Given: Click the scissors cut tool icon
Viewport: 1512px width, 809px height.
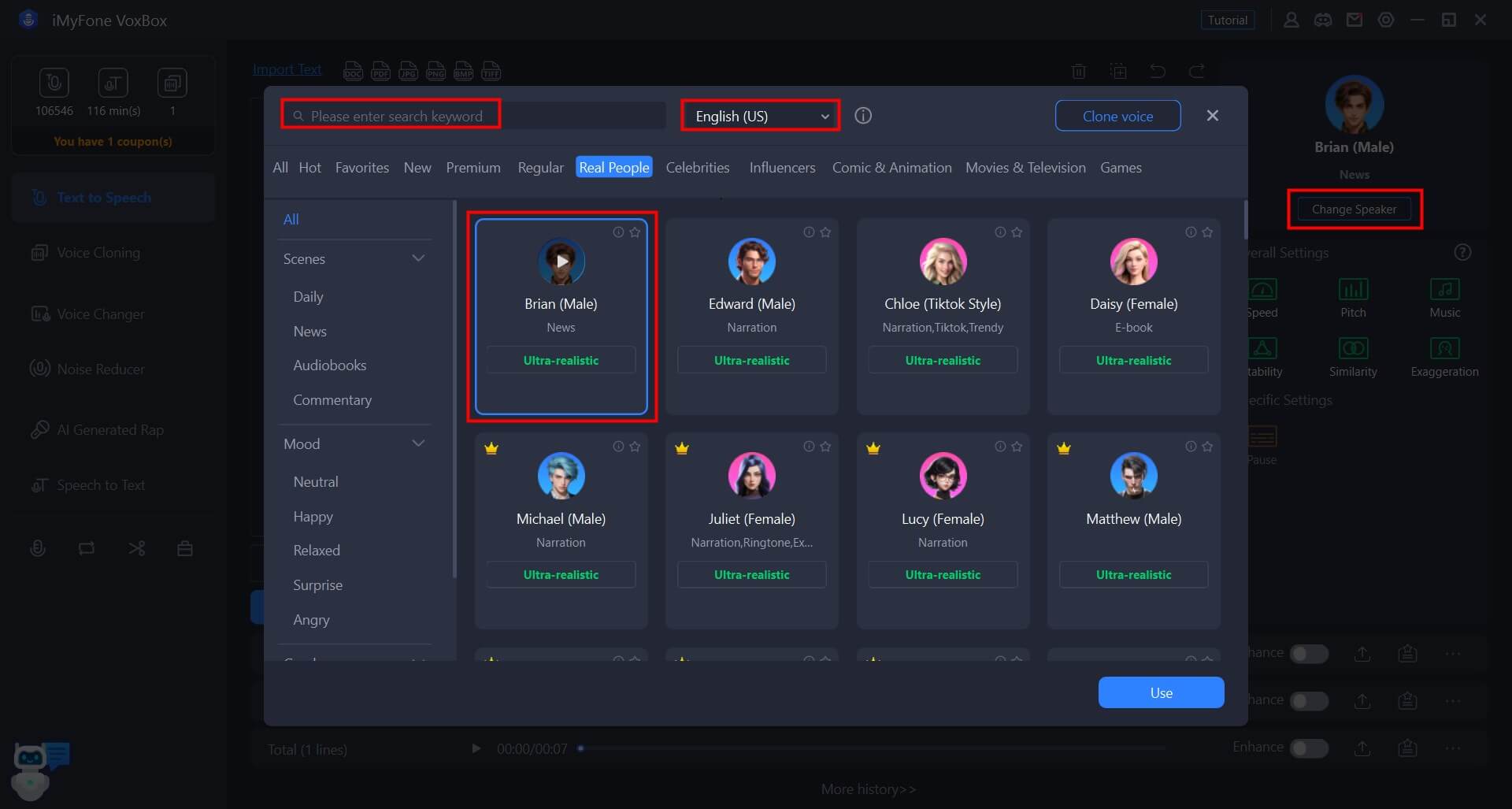Looking at the screenshot, I should pyautogui.click(x=137, y=548).
